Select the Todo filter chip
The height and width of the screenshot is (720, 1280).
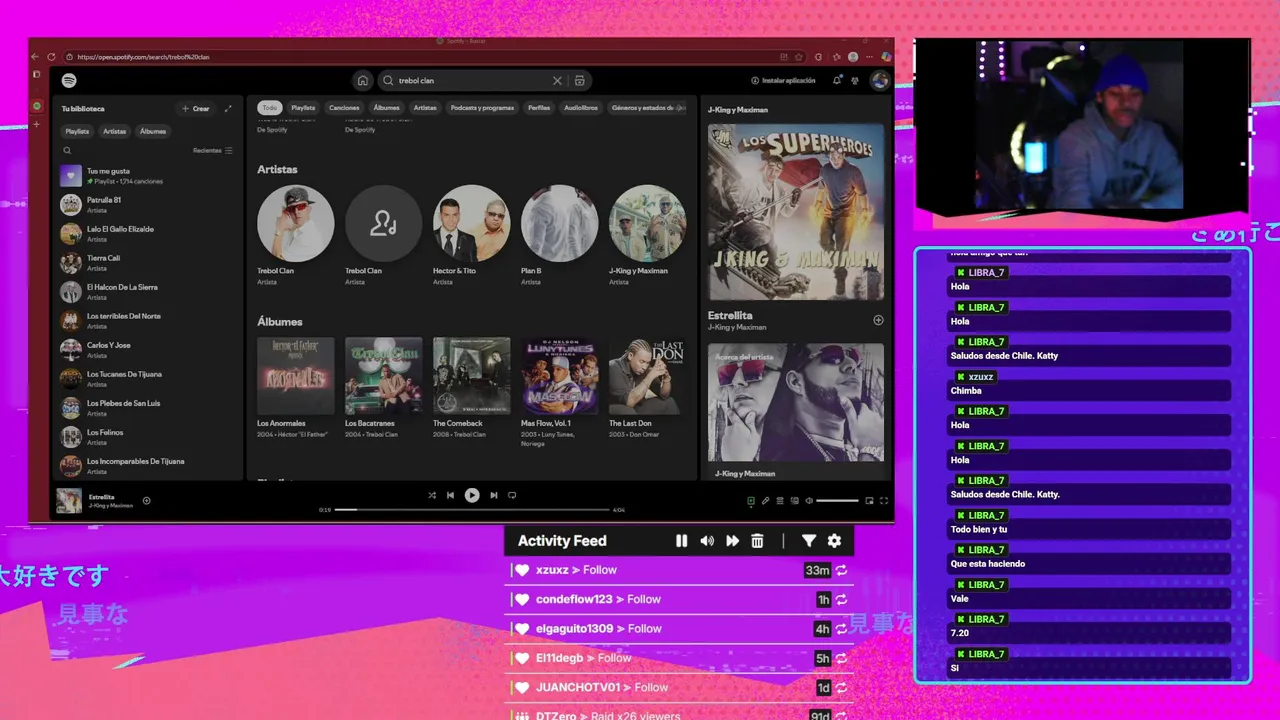268,107
